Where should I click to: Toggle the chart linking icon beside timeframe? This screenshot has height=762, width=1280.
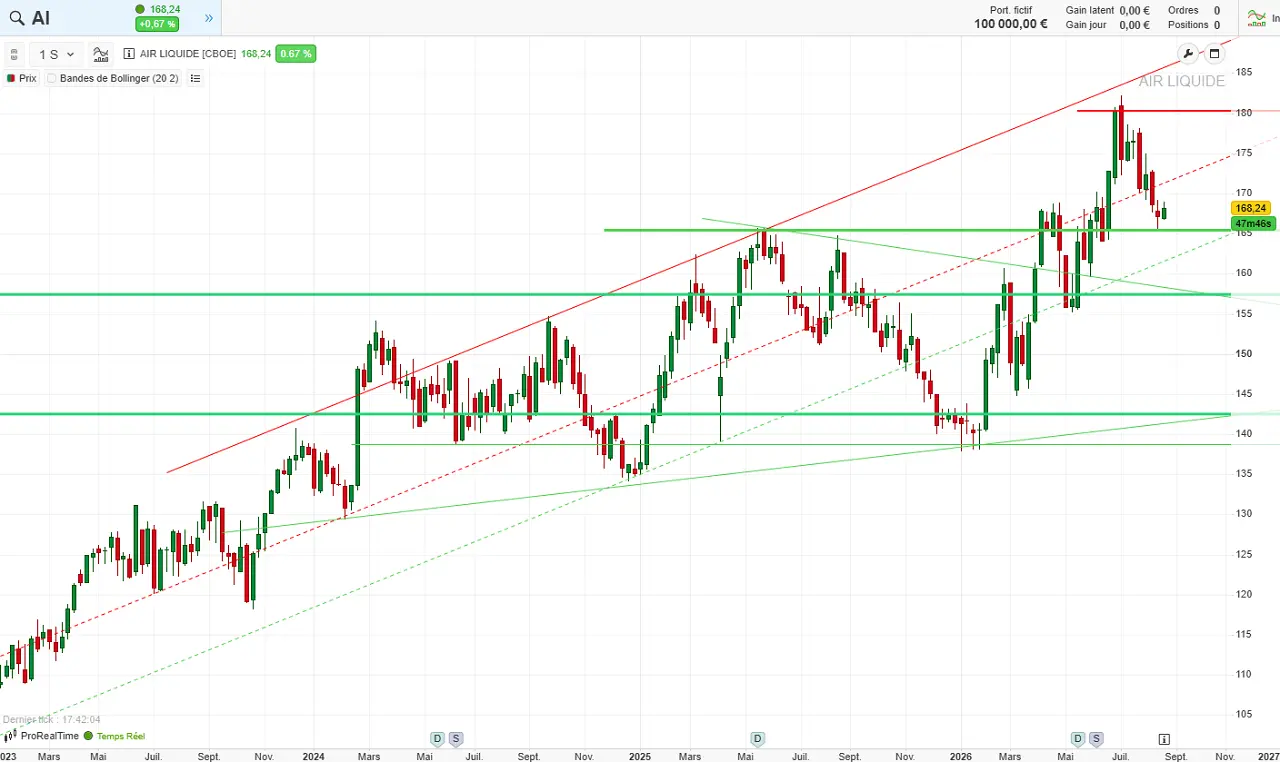(15, 54)
